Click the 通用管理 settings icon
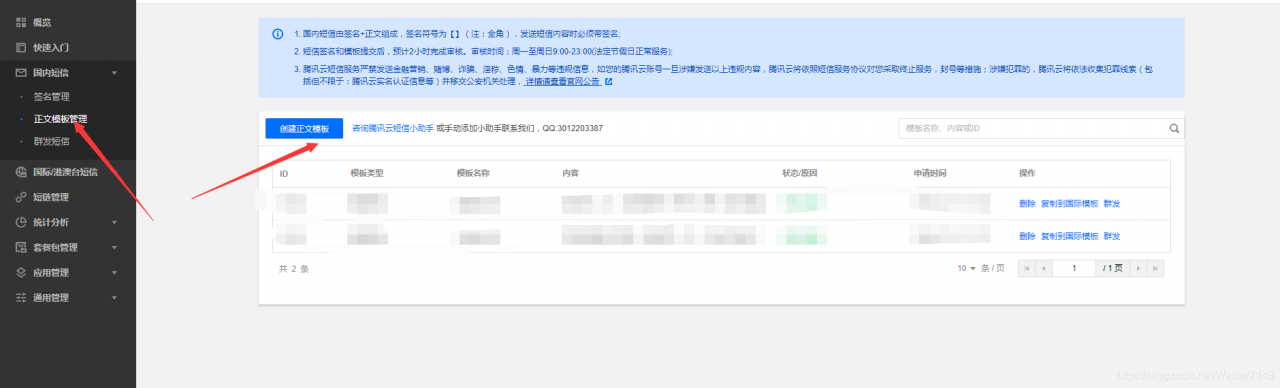Screen dimensions: 1280x388 [21, 297]
